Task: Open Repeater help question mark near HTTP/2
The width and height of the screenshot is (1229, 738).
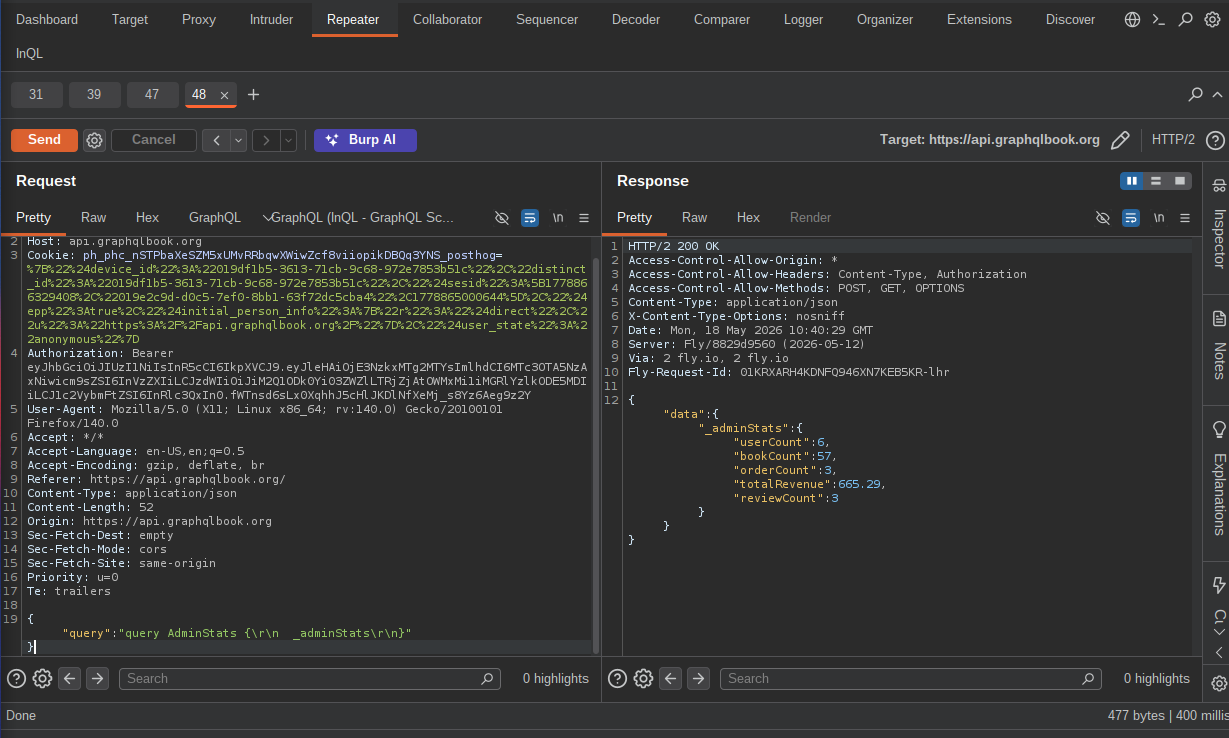Action: coord(1215,140)
